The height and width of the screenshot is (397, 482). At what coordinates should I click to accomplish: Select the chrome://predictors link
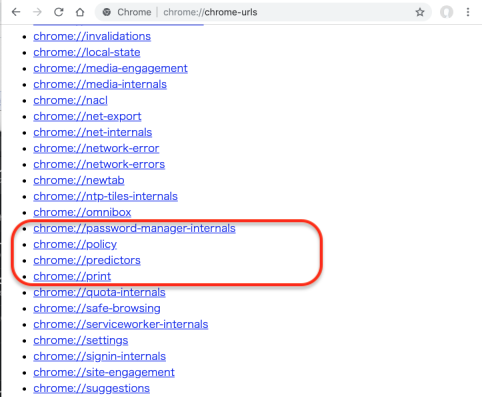[x=87, y=260]
